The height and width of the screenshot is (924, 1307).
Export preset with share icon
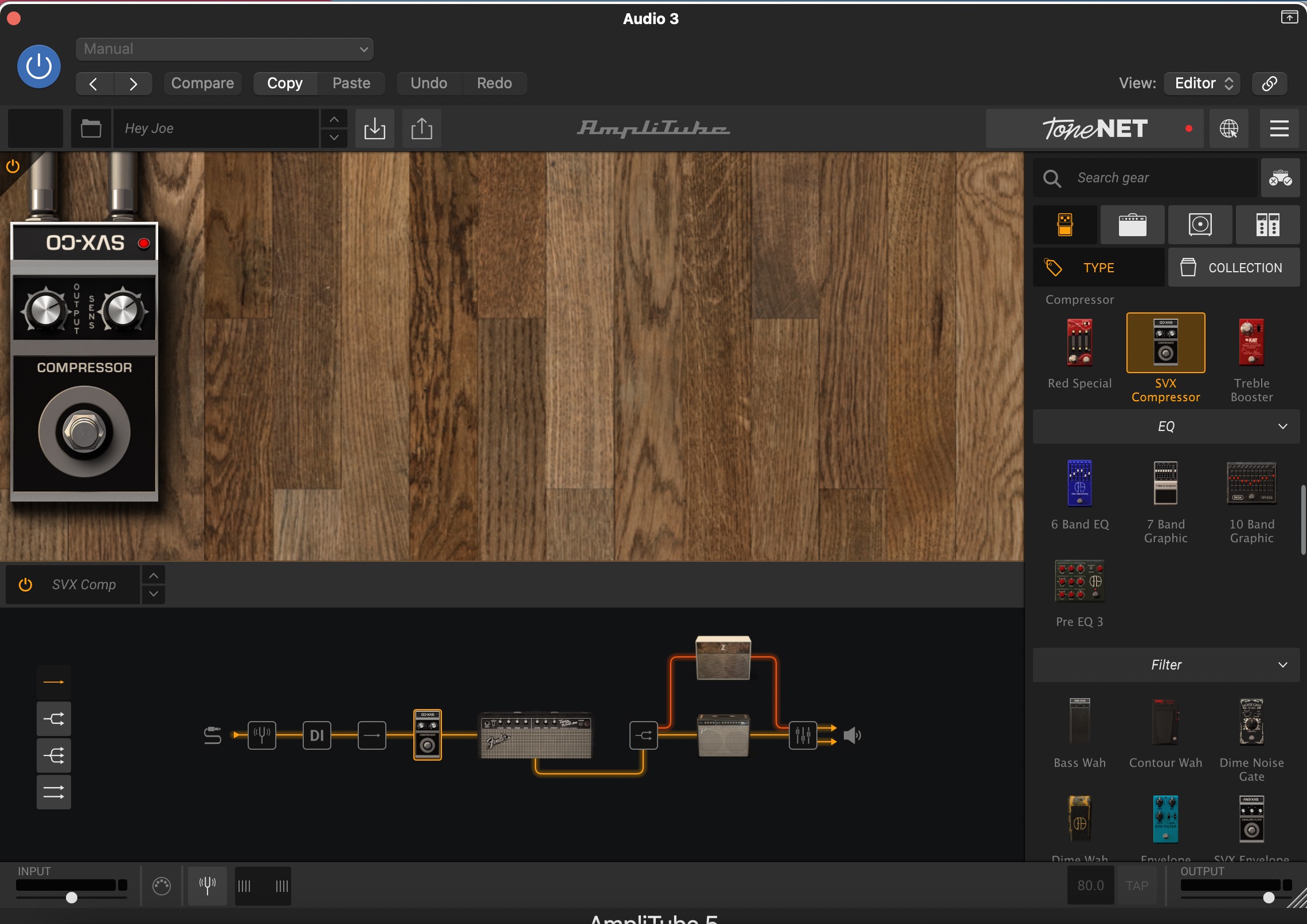click(421, 128)
